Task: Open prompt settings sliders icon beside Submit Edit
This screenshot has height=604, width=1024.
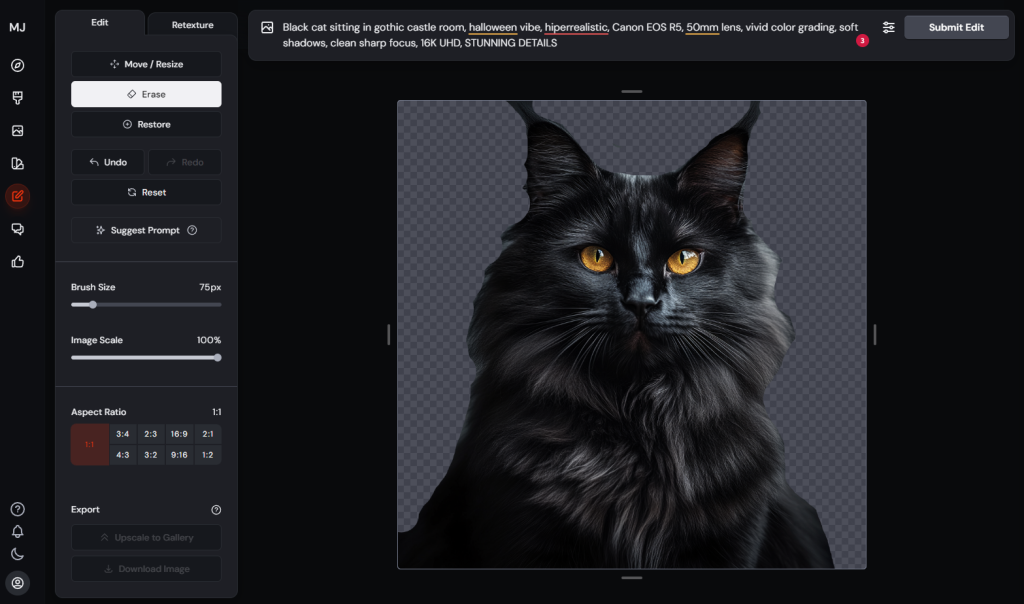Action: (x=888, y=28)
